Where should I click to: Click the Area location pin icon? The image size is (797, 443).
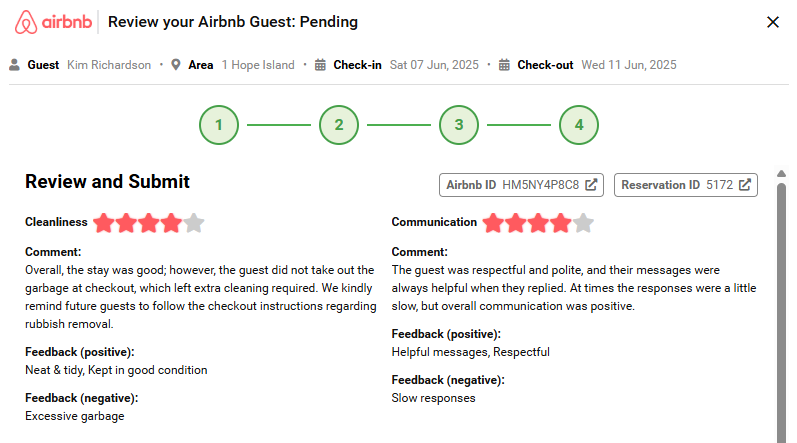(176, 65)
